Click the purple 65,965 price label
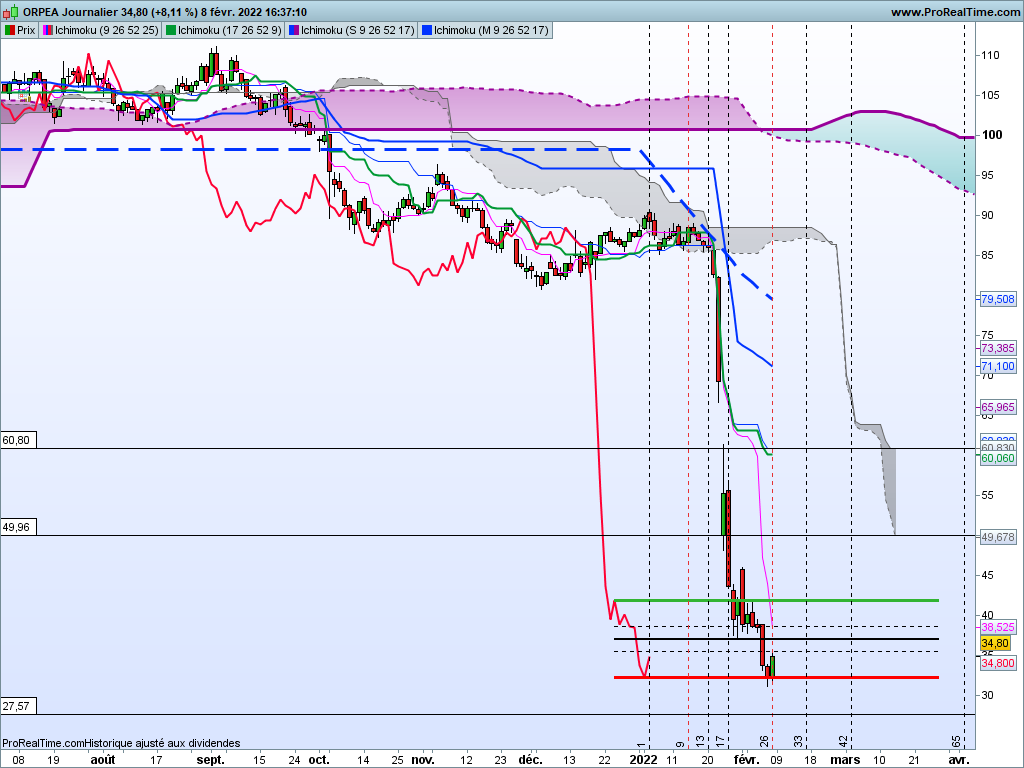Screen dimensions: 1024x768 click(998, 407)
